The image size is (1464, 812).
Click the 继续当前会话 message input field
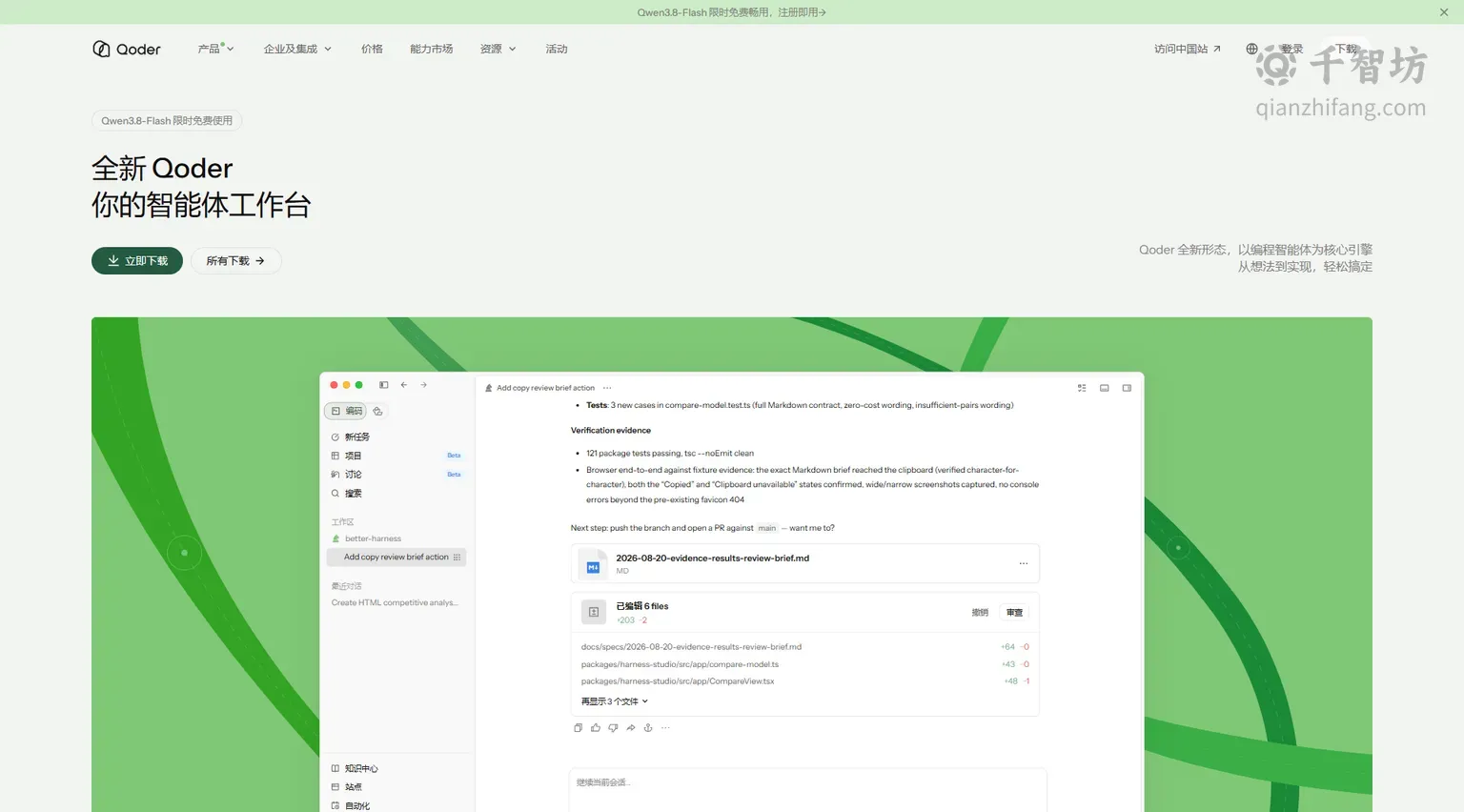[807, 789]
